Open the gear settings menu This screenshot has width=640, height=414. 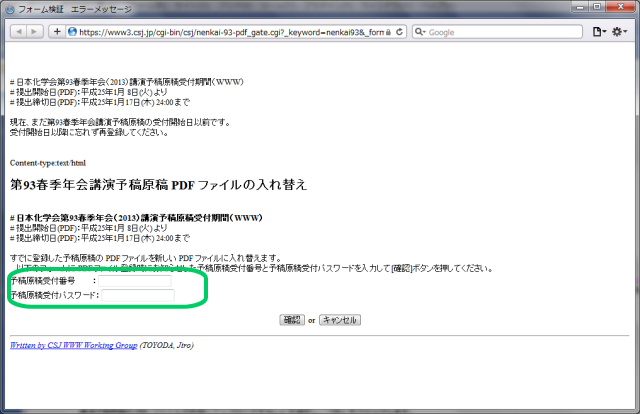coord(620,32)
